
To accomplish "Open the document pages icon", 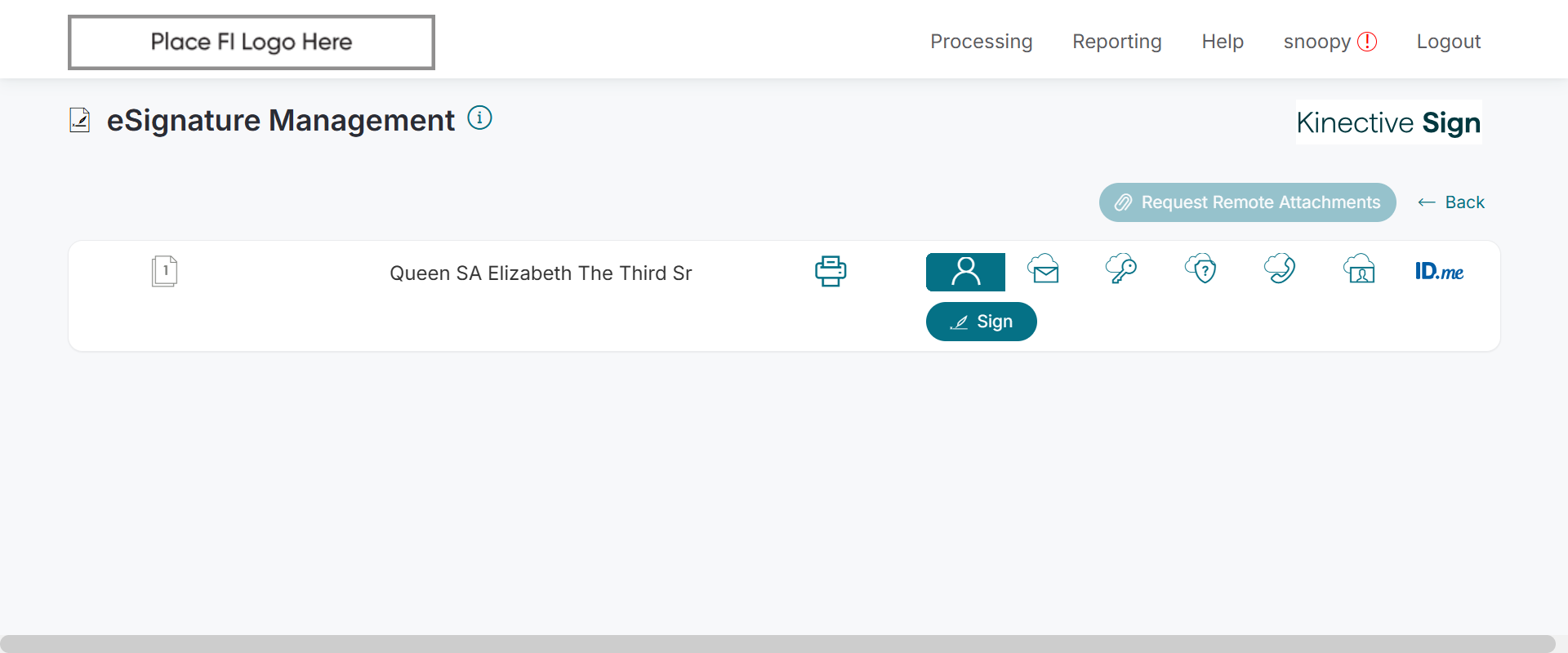I will (x=164, y=271).
